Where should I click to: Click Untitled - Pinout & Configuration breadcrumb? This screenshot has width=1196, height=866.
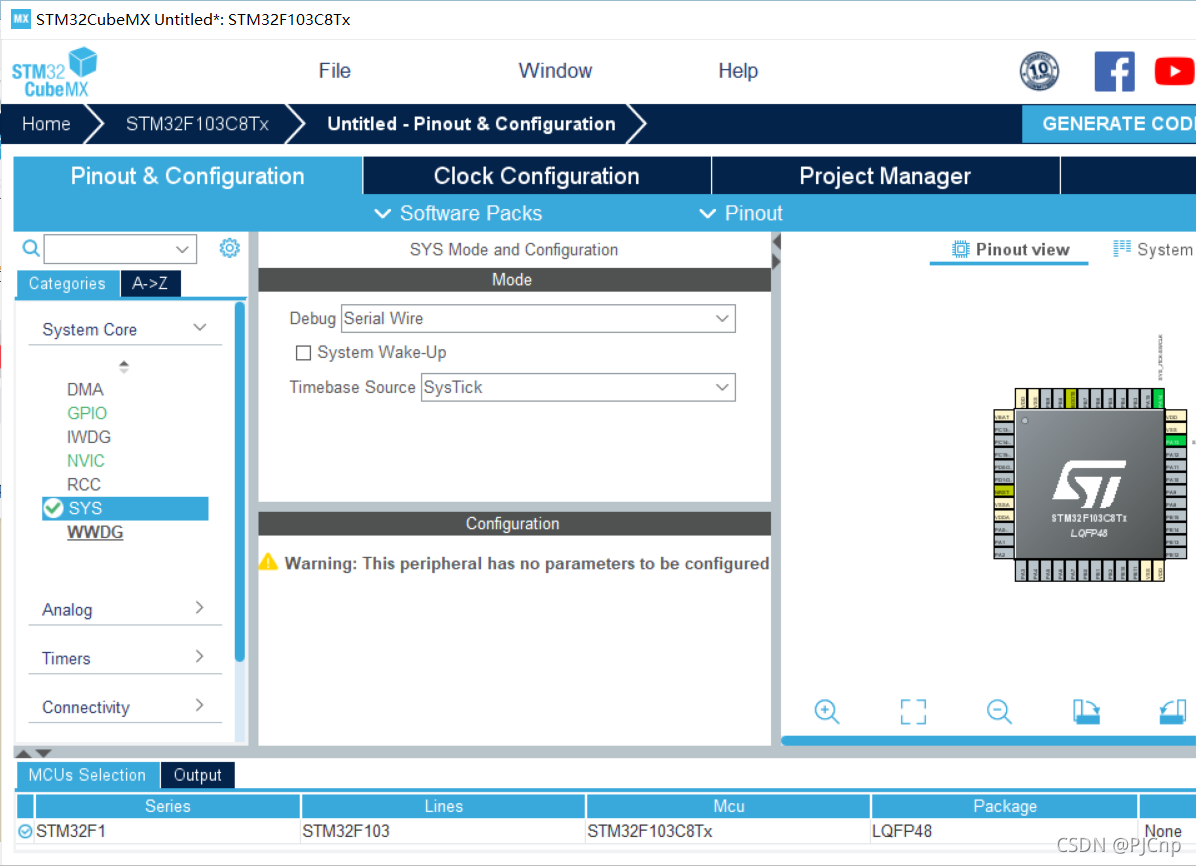click(x=471, y=124)
